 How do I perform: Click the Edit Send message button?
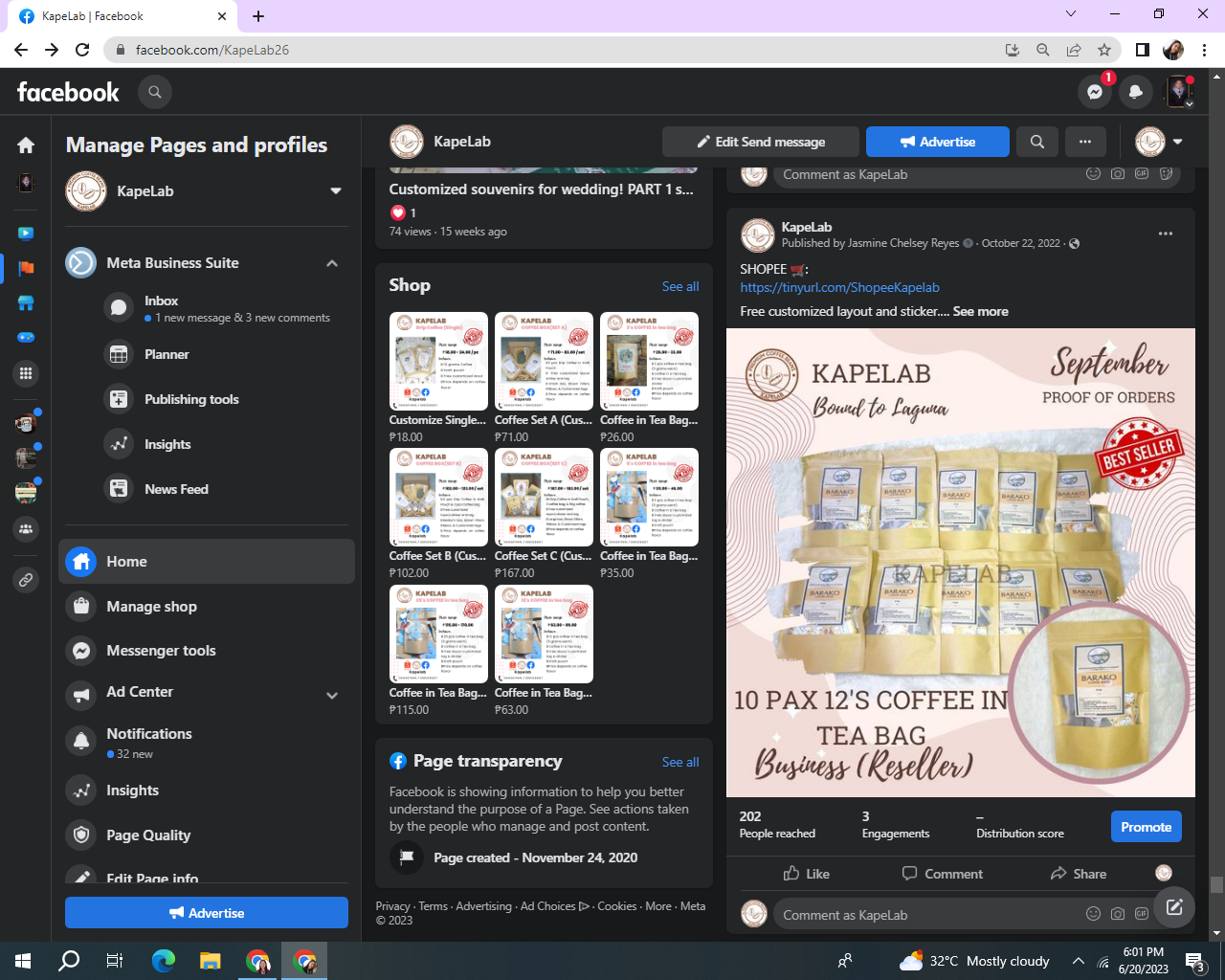[761, 142]
